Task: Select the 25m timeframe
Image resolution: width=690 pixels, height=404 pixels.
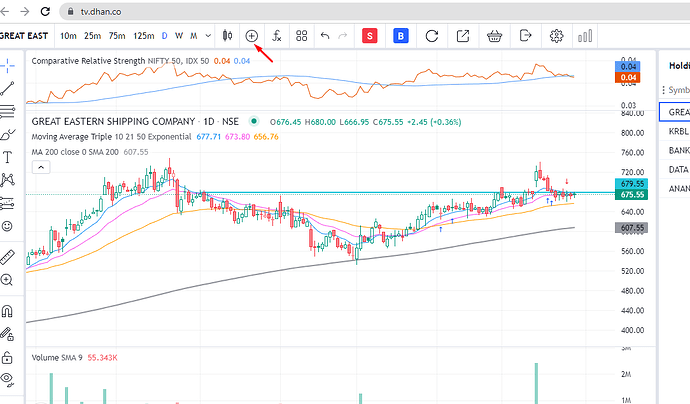Action: pyautogui.click(x=92, y=36)
